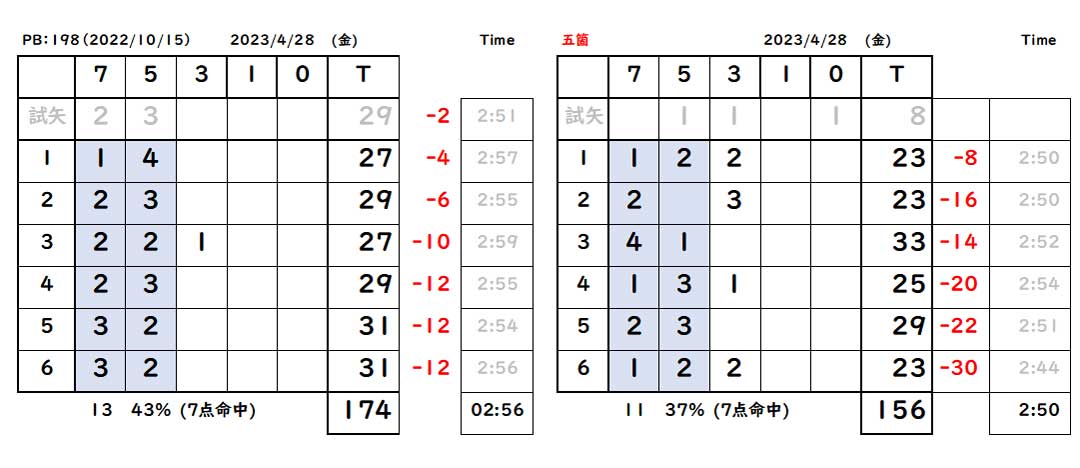This screenshot has height=468, width=1080.
Task: Click the 13 43% (7点命中) summary text
Action: [174, 411]
